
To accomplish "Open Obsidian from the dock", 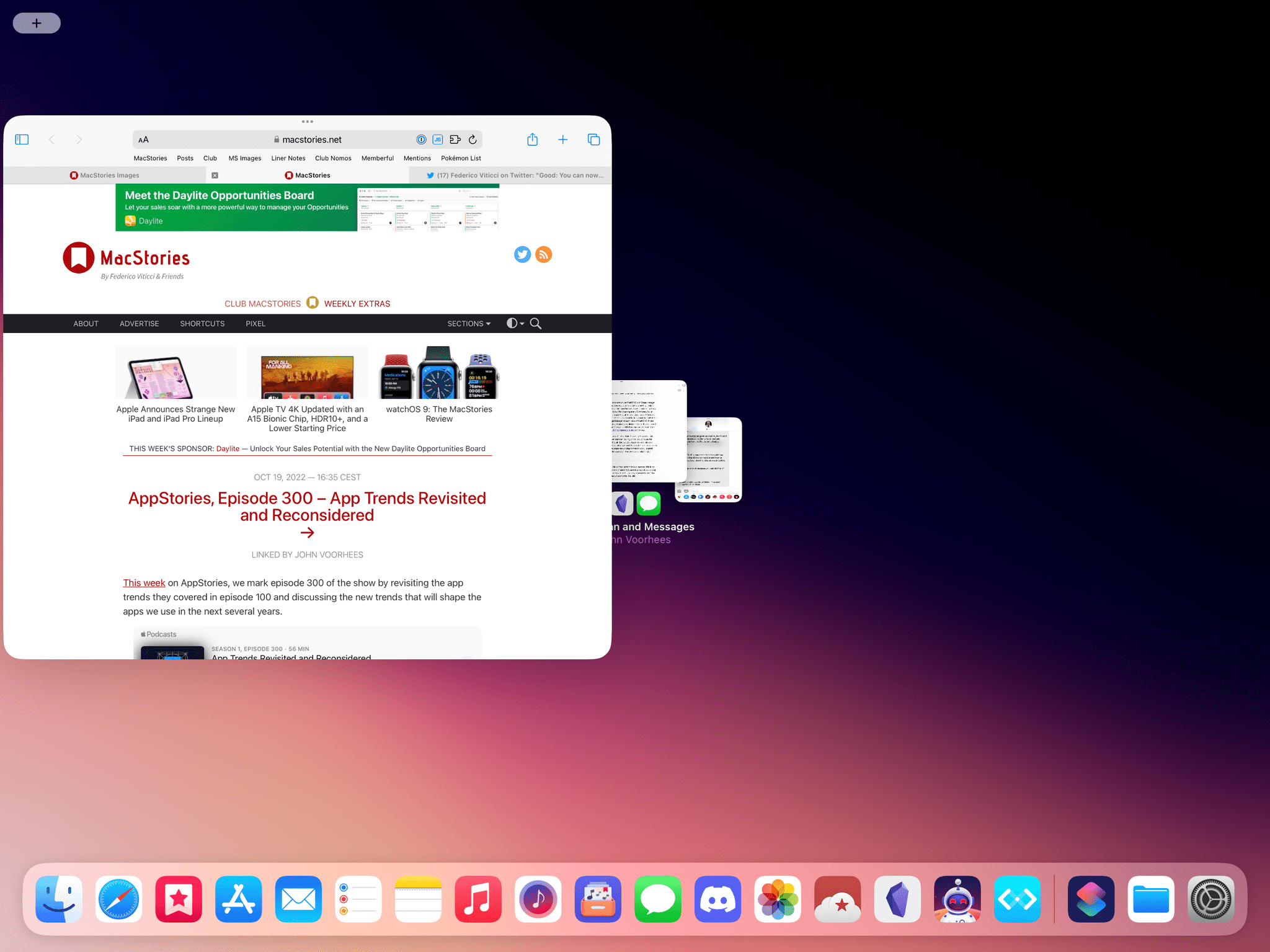I will 898,899.
